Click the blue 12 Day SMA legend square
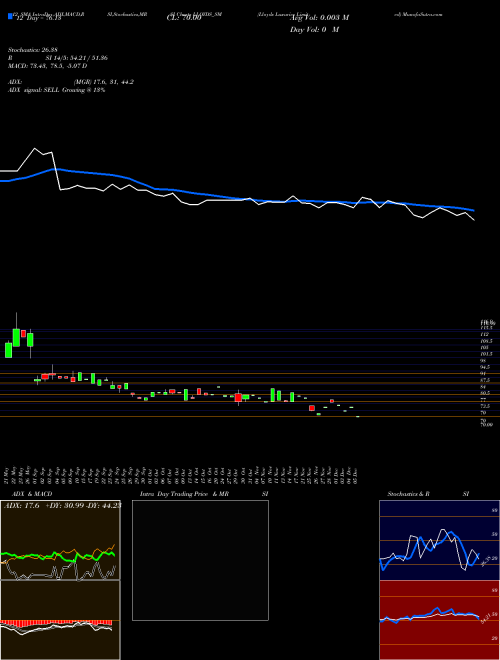 pyautogui.click(x=10, y=17)
